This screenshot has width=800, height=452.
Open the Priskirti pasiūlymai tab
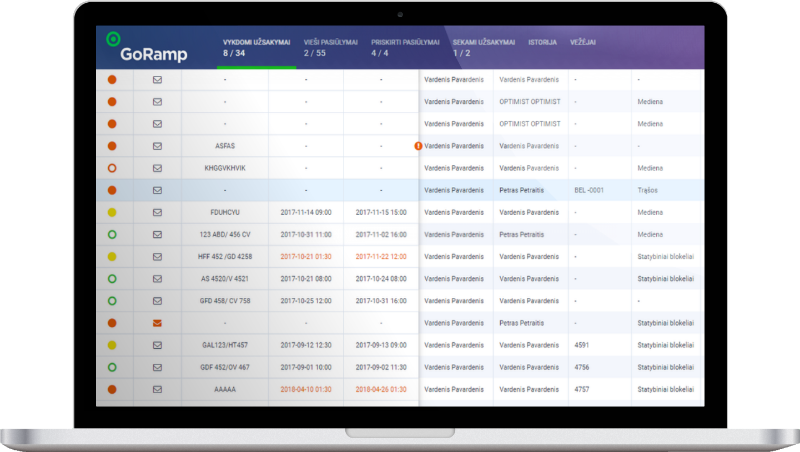[x=405, y=47]
